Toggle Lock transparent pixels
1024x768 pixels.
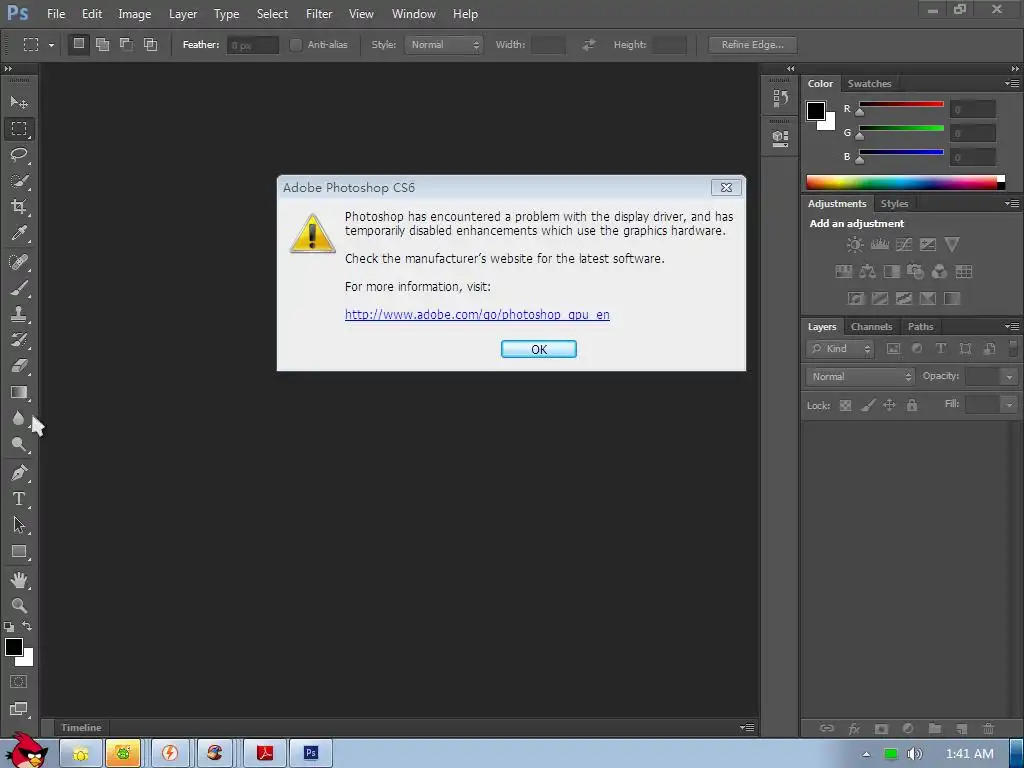click(x=845, y=406)
